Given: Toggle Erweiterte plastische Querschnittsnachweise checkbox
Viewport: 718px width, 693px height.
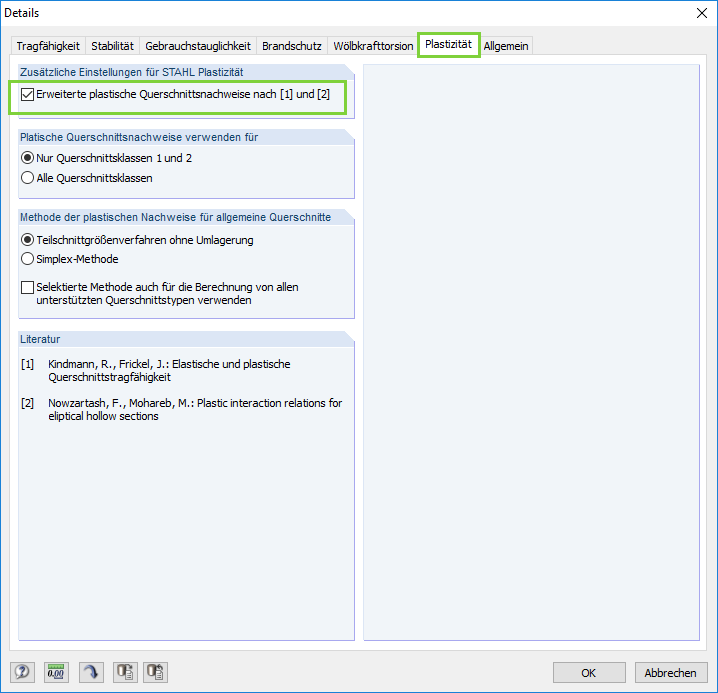Looking at the screenshot, I should point(27,95).
